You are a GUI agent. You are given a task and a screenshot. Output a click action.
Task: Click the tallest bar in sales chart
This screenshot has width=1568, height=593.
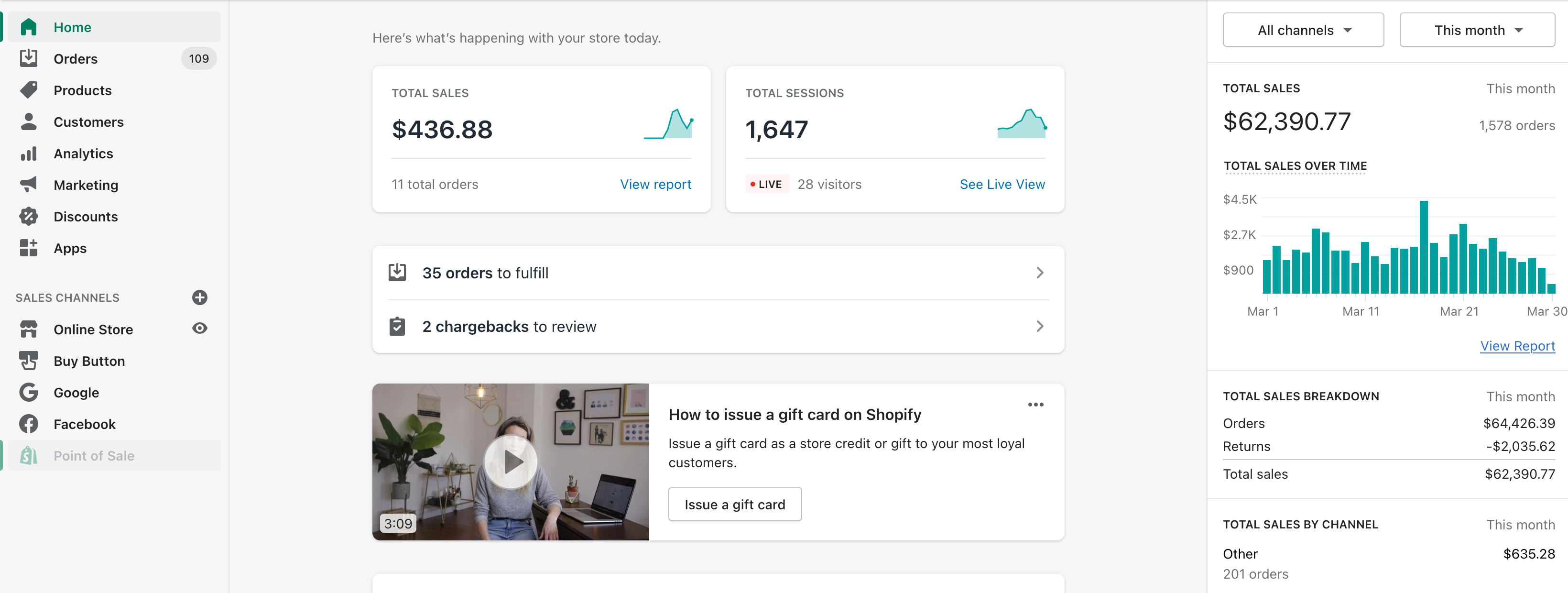pos(1424,247)
